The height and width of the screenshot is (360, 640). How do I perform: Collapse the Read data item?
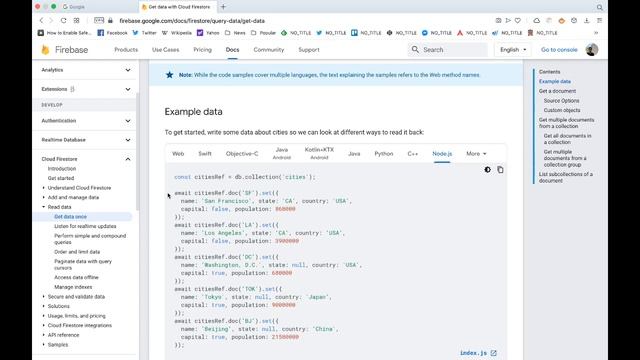44,207
